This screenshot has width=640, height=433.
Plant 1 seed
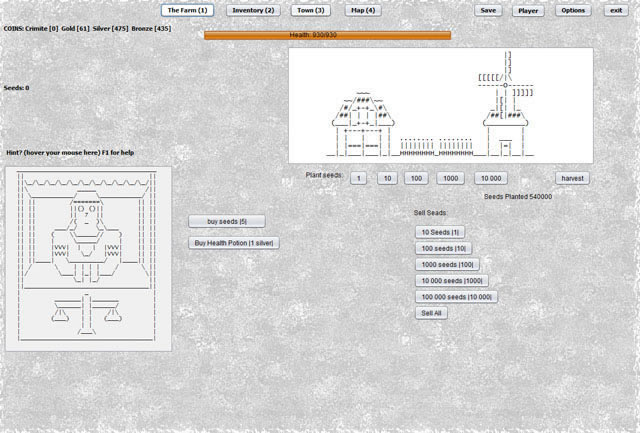(357, 178)
